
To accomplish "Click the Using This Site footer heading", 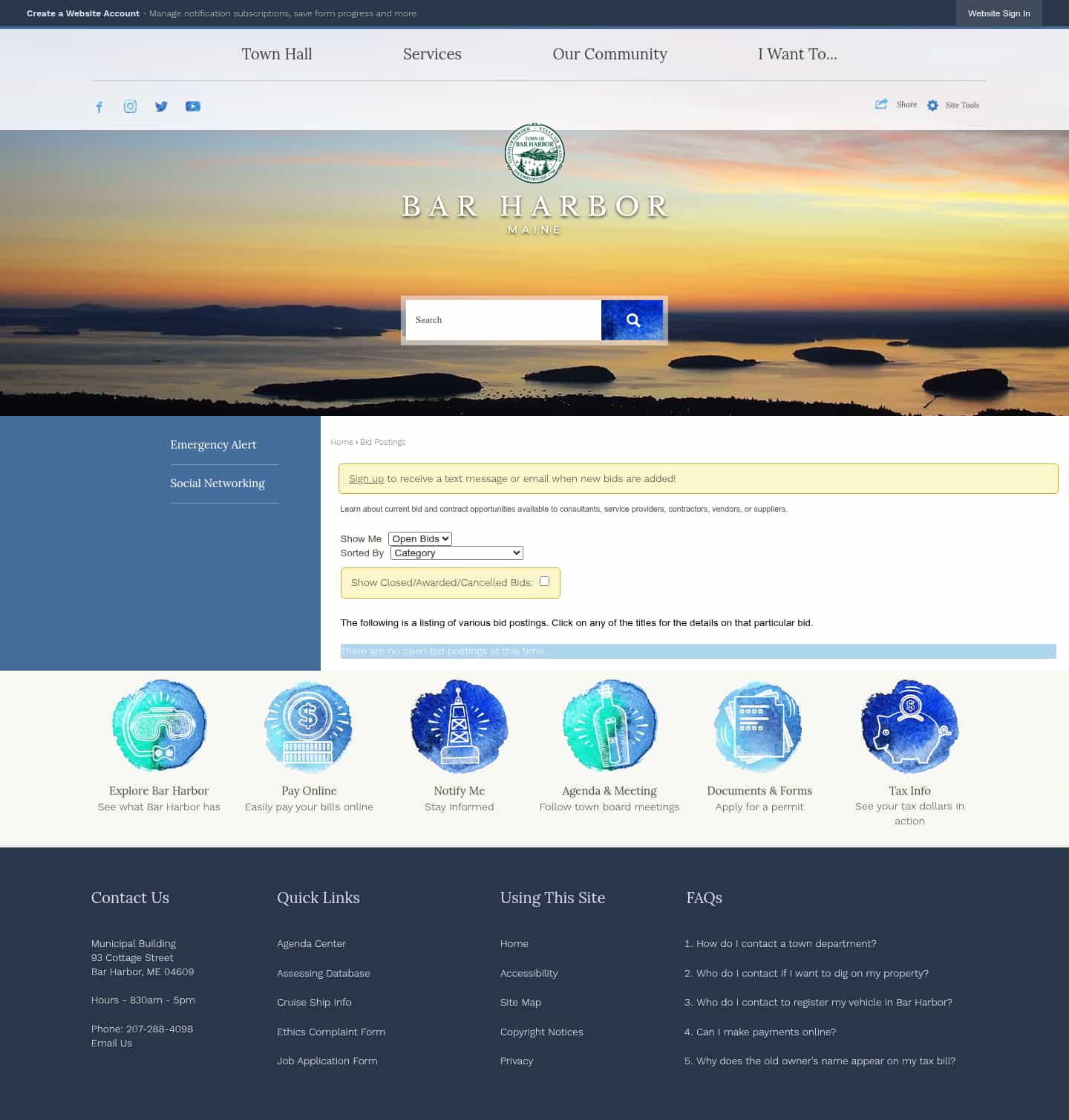I will [x=552, y=897].
